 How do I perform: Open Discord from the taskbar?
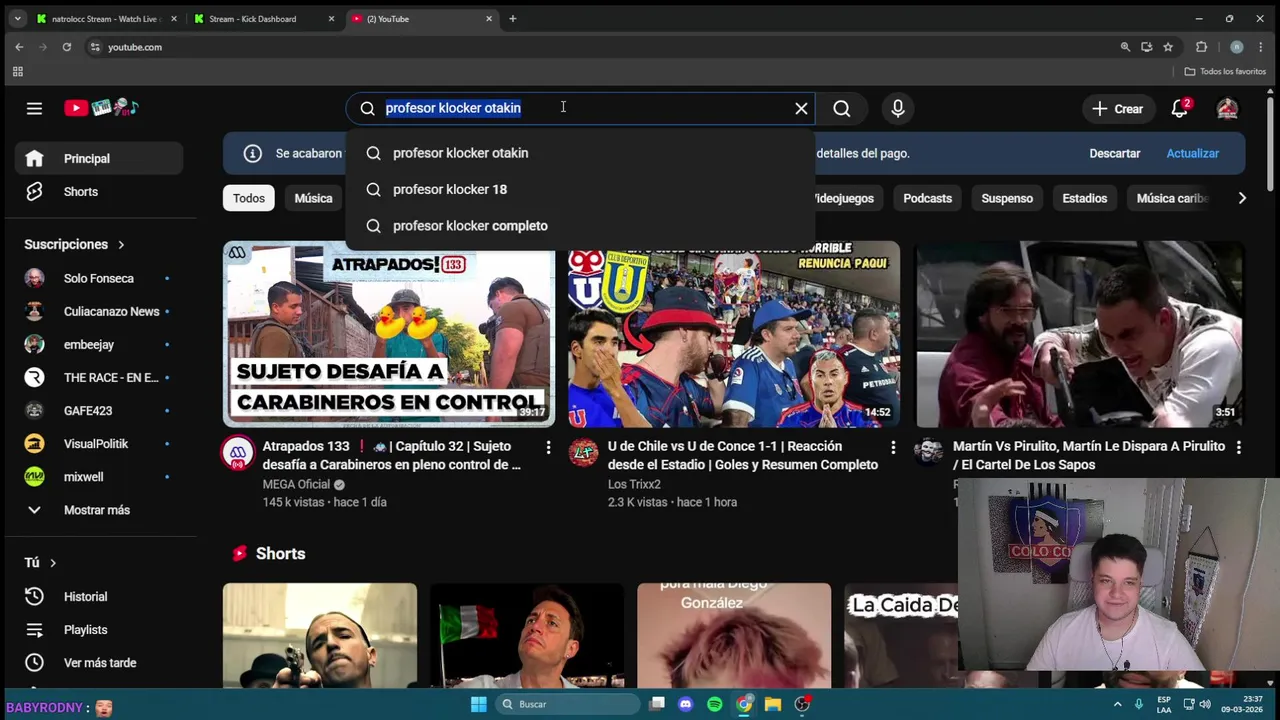click(685, 704)
